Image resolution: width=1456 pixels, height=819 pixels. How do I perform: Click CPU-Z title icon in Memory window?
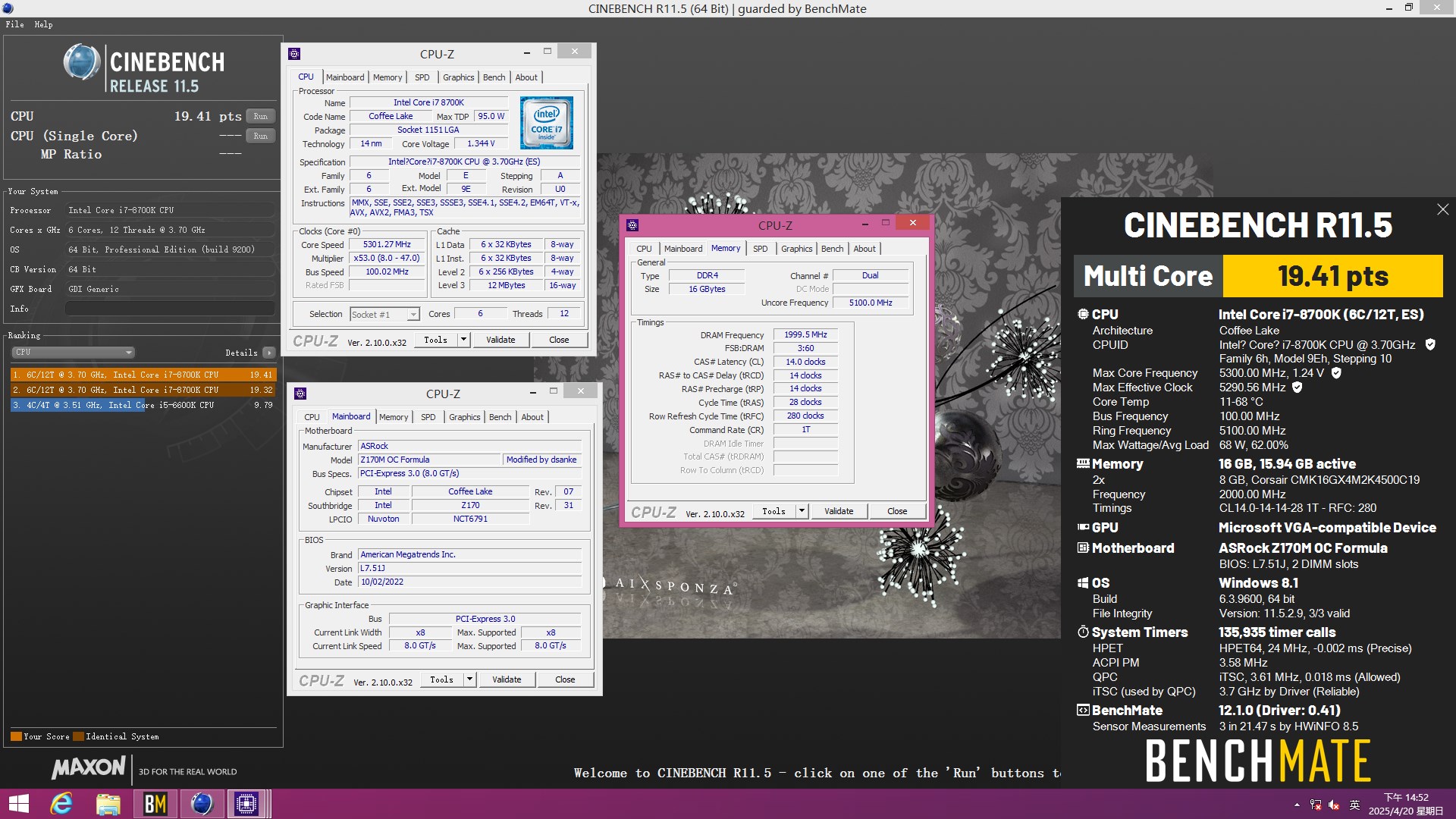(x=632, y=225)
